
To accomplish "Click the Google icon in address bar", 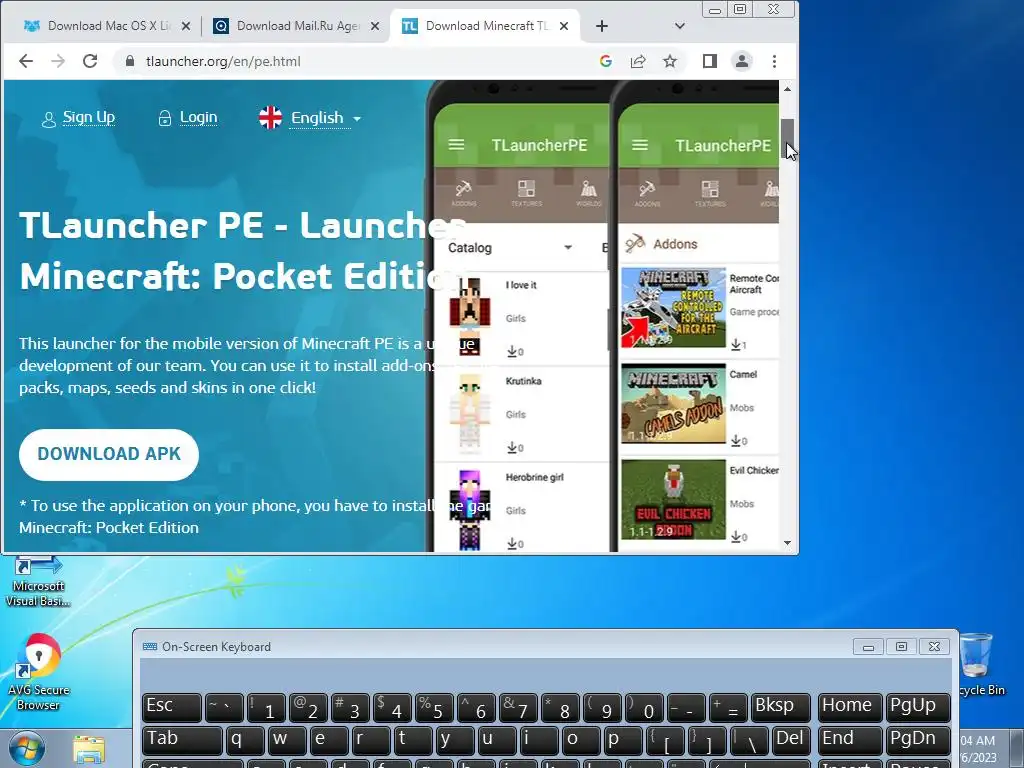I will 605,61.
